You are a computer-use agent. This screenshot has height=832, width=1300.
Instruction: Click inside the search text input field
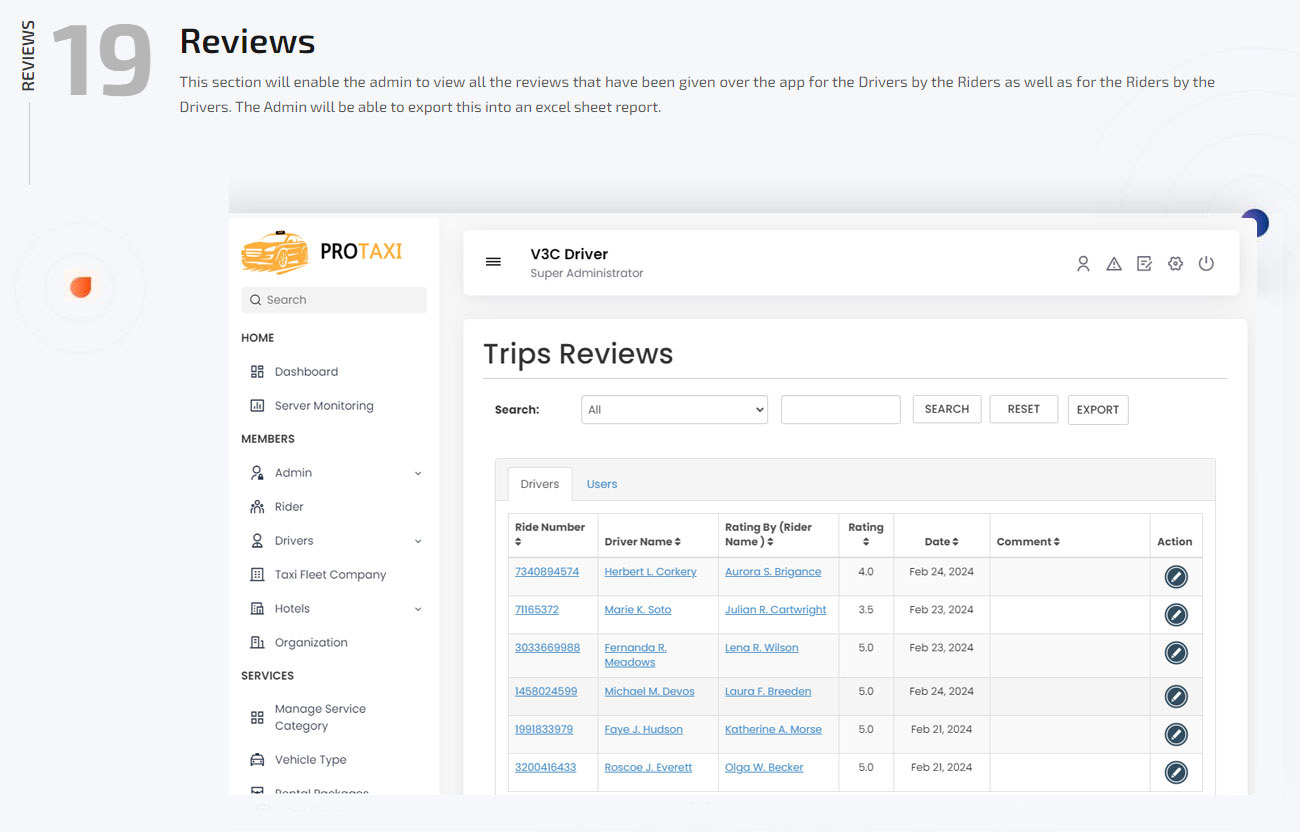(840, 409)
